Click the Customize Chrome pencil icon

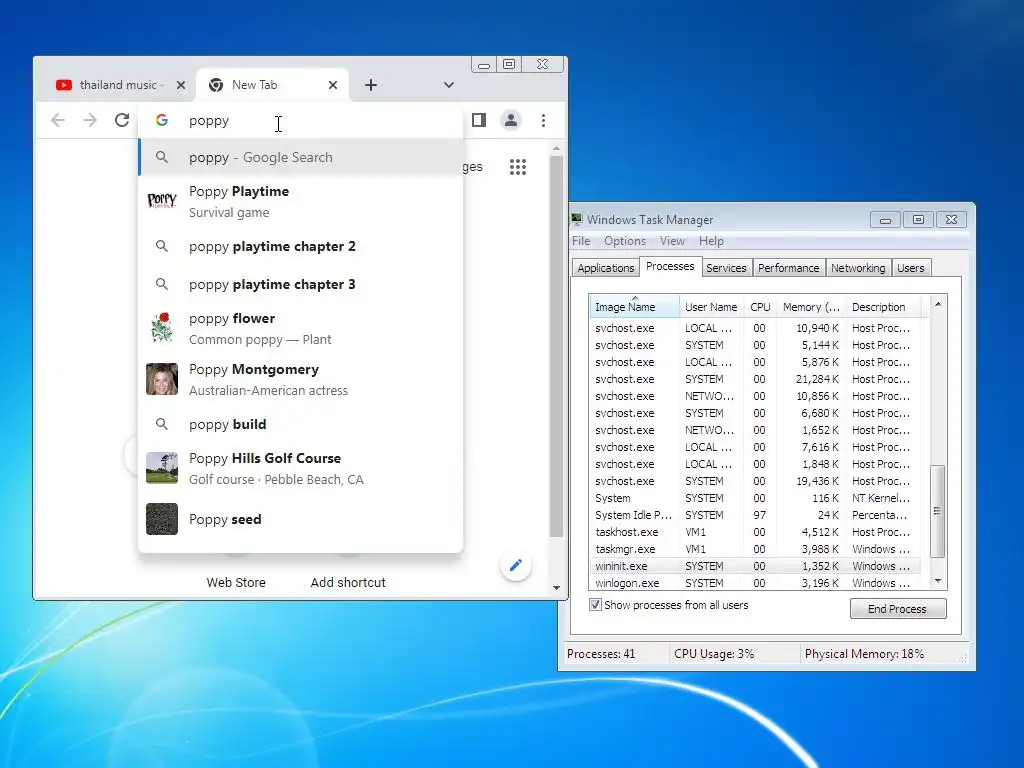516,566
